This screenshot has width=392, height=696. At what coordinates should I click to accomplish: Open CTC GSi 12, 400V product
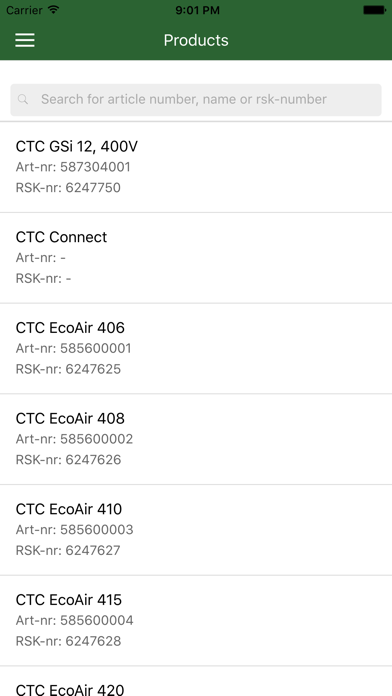point(196,167)
